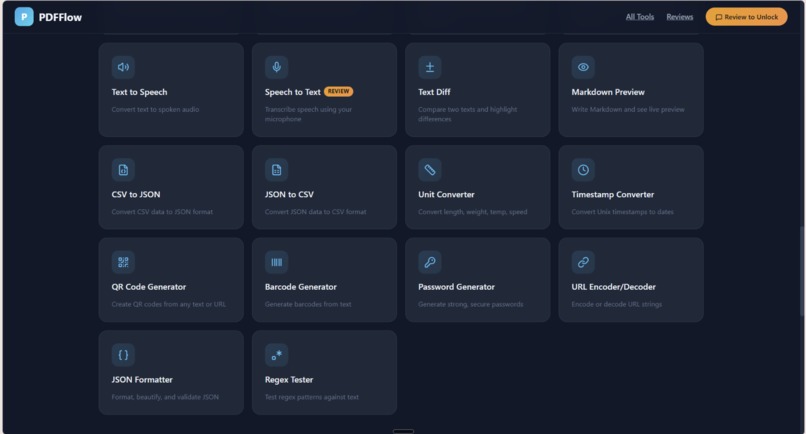
Task: Click the Markdown Preview eye icon
Action: (583, 67)
